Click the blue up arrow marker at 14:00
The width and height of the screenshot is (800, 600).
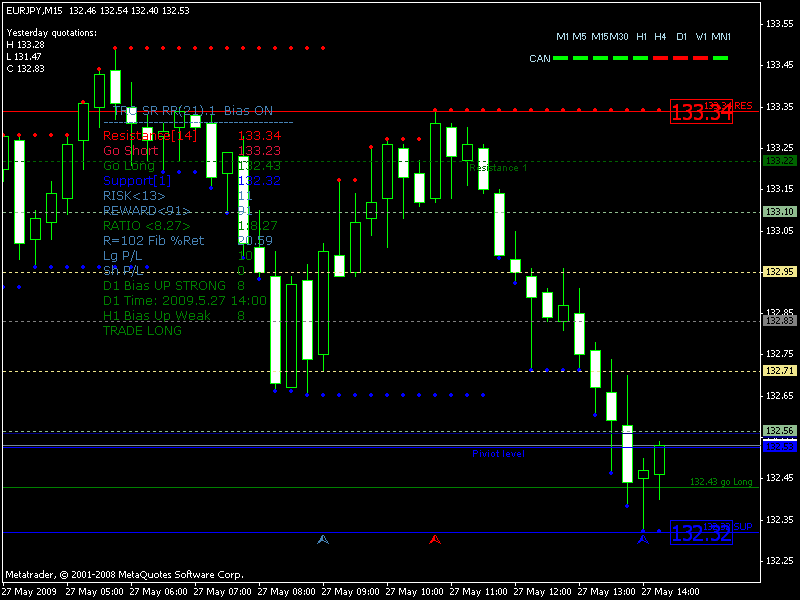[643, 539]
